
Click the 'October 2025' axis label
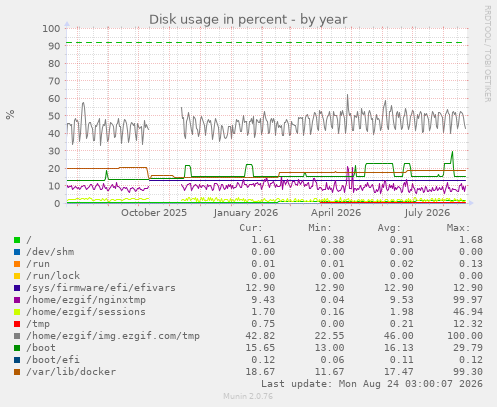154,213
